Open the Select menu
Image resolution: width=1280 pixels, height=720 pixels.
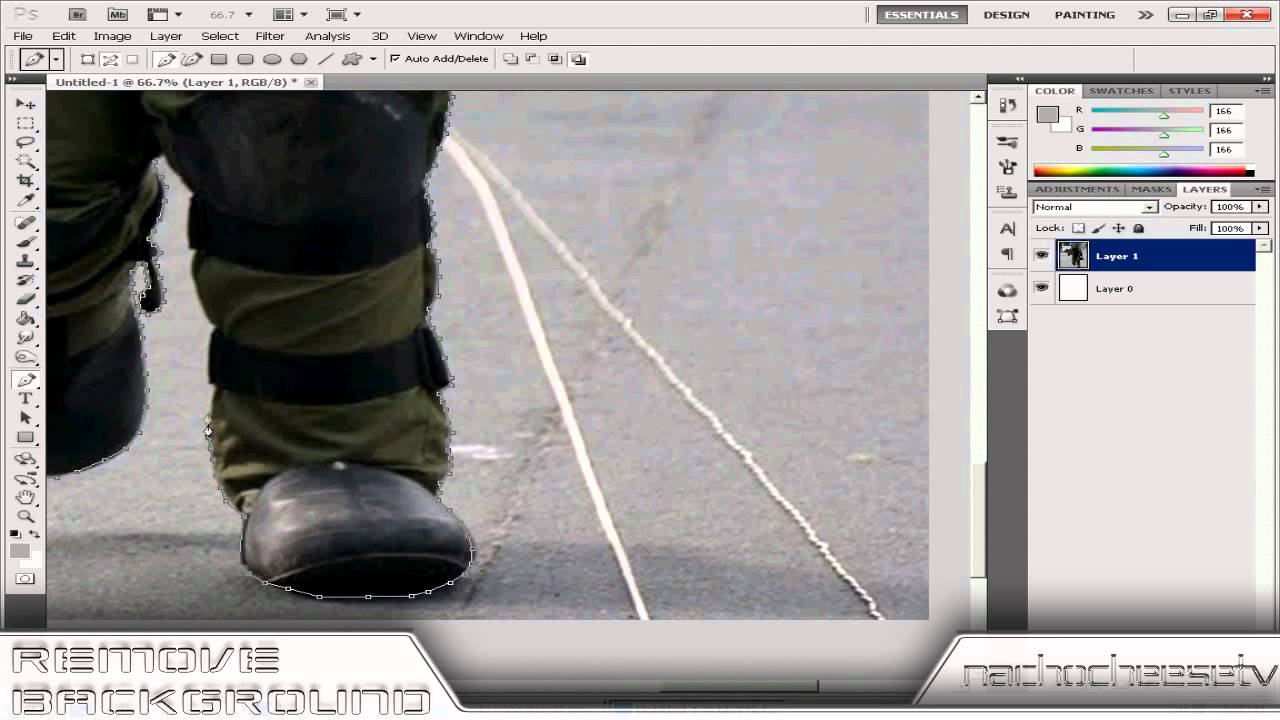220,36
